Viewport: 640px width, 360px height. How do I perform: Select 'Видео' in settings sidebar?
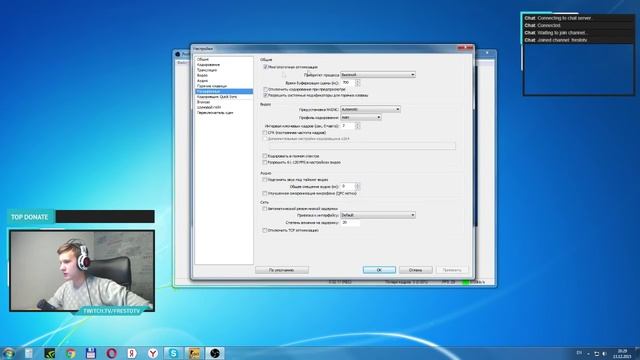(202, 76)
